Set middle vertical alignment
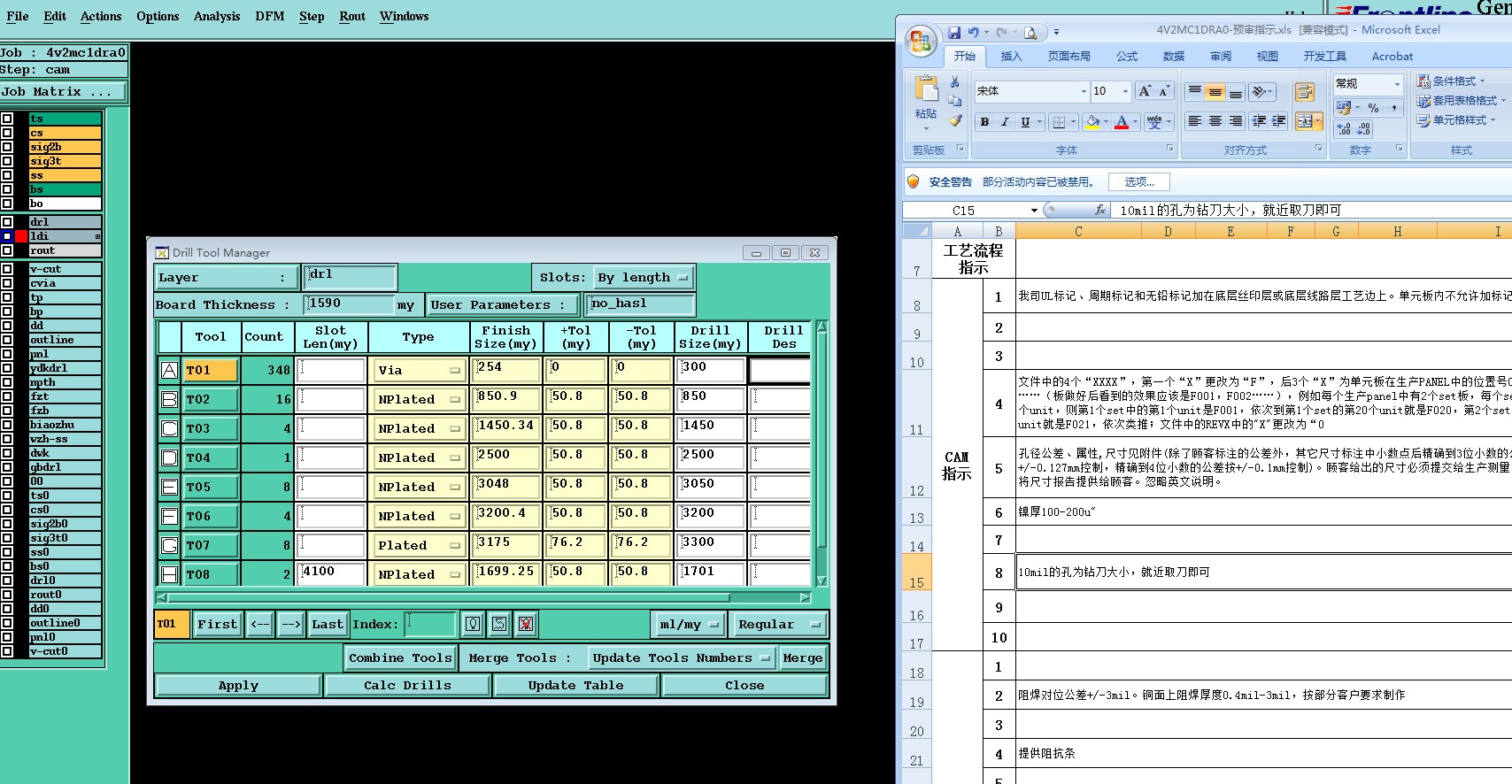 [1215, 91]
